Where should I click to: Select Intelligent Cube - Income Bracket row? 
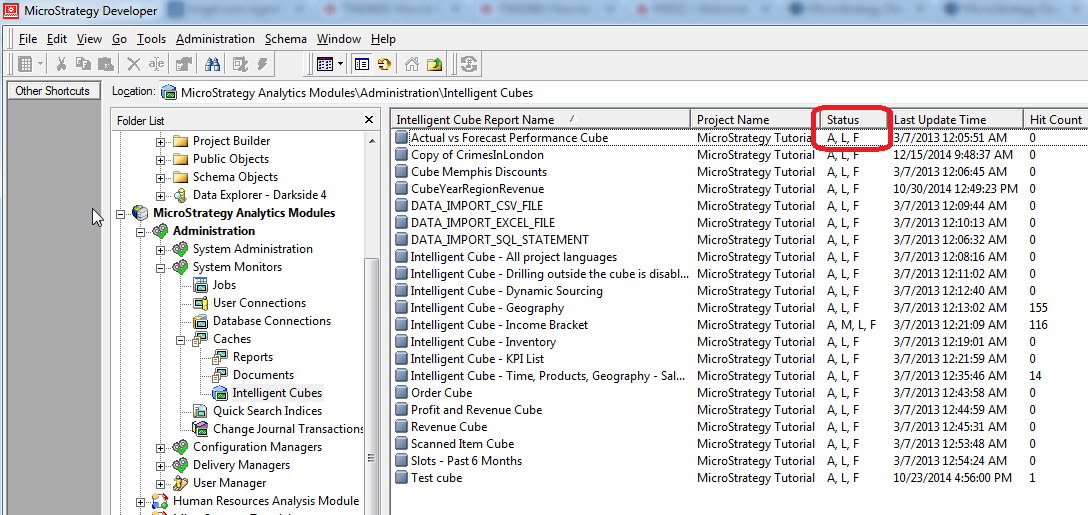click(x=738, y=325)
